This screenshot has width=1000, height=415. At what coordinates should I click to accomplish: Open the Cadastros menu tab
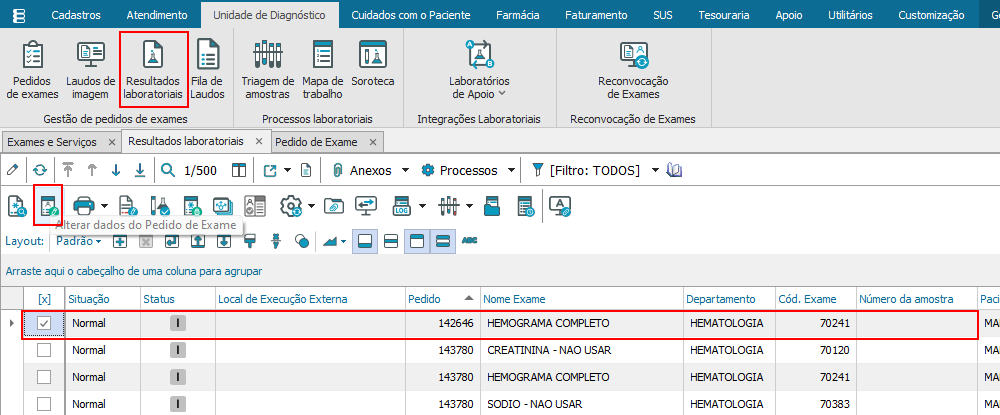click(x=76, y=15)
